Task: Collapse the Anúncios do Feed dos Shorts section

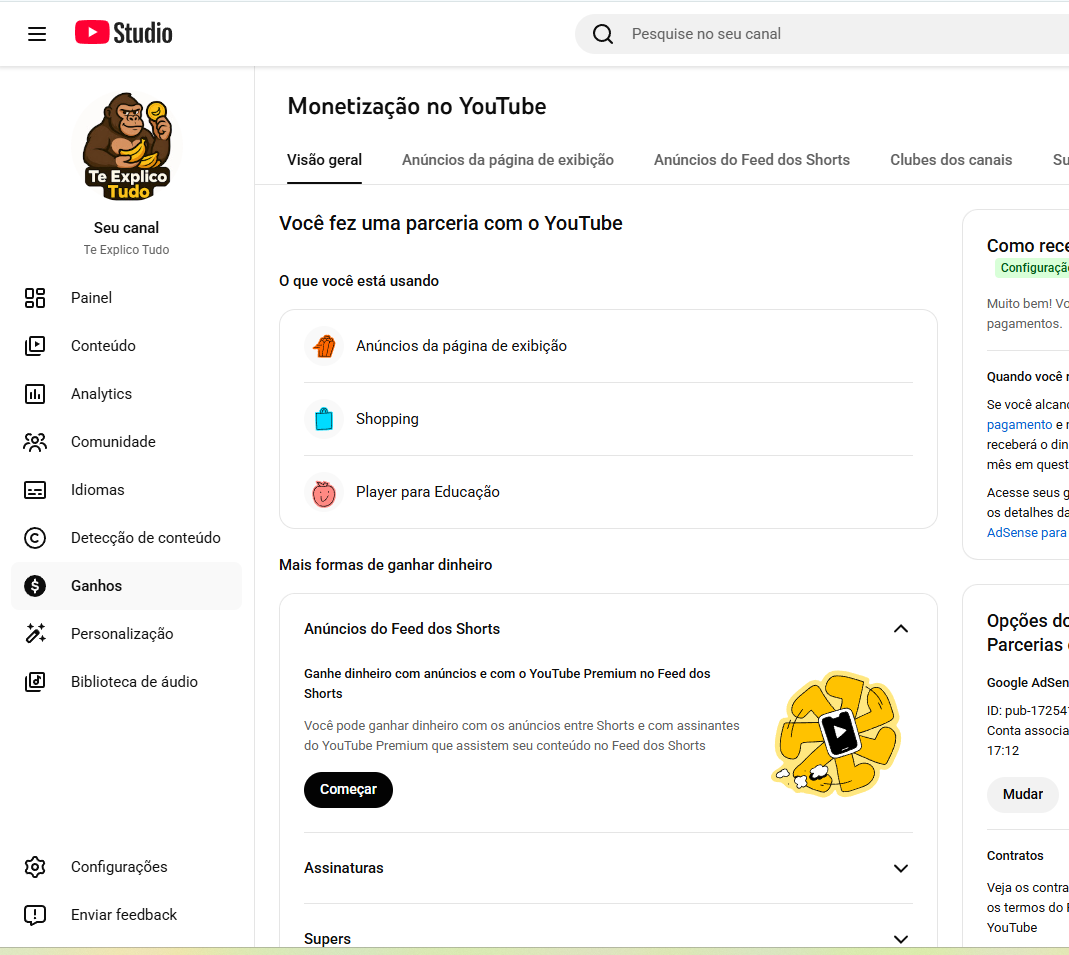Action: (901, 629)
